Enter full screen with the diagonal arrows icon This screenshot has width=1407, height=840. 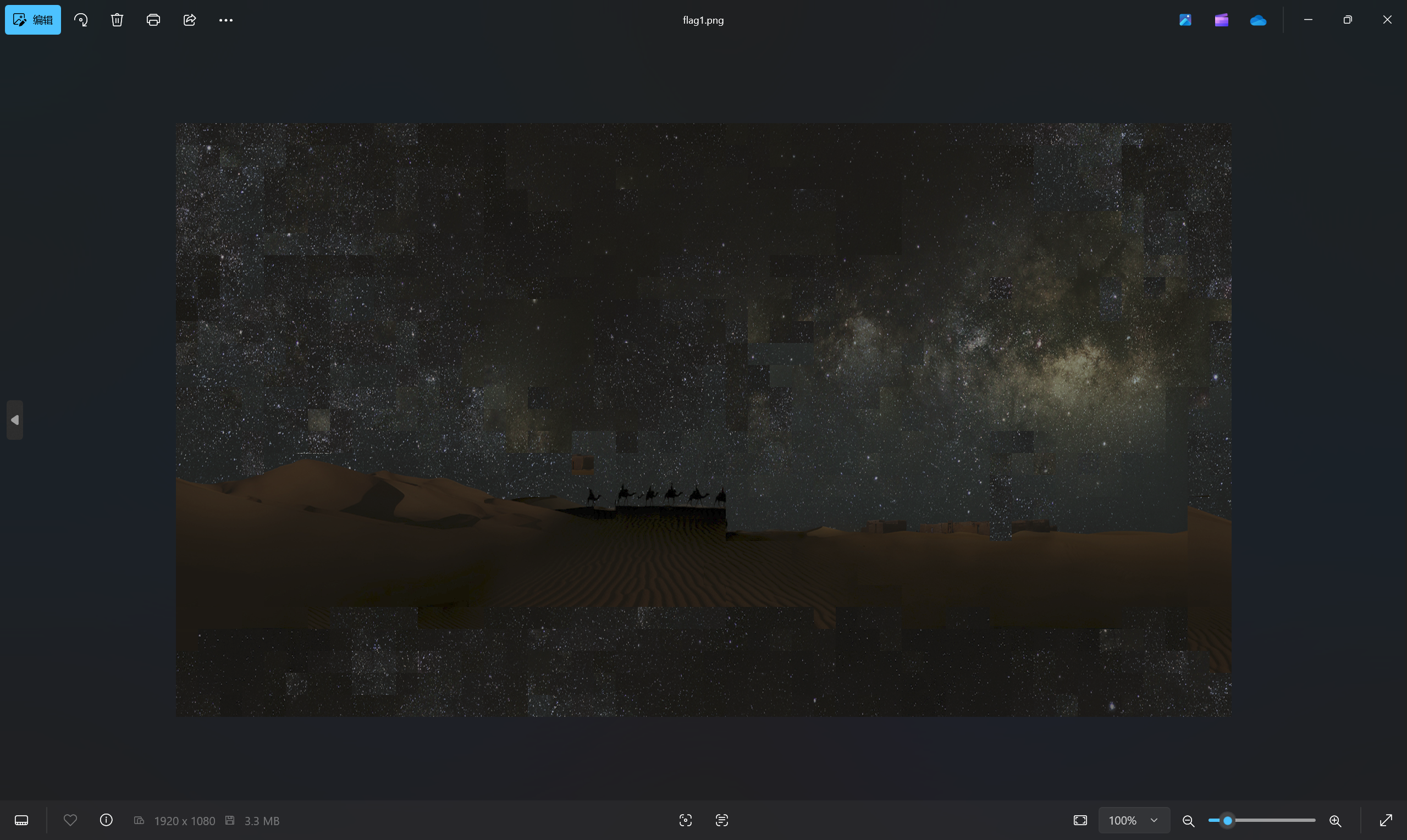[1386, 820]
